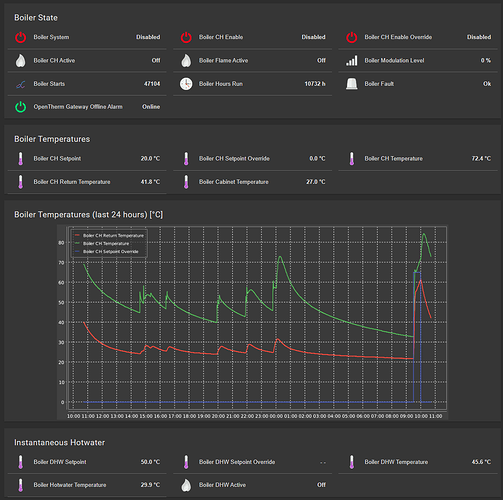Image resolution: width=503 pixels, height=500 pixels.
Task: Click the Boiler Starts value 47104
Action: point(152,84)
